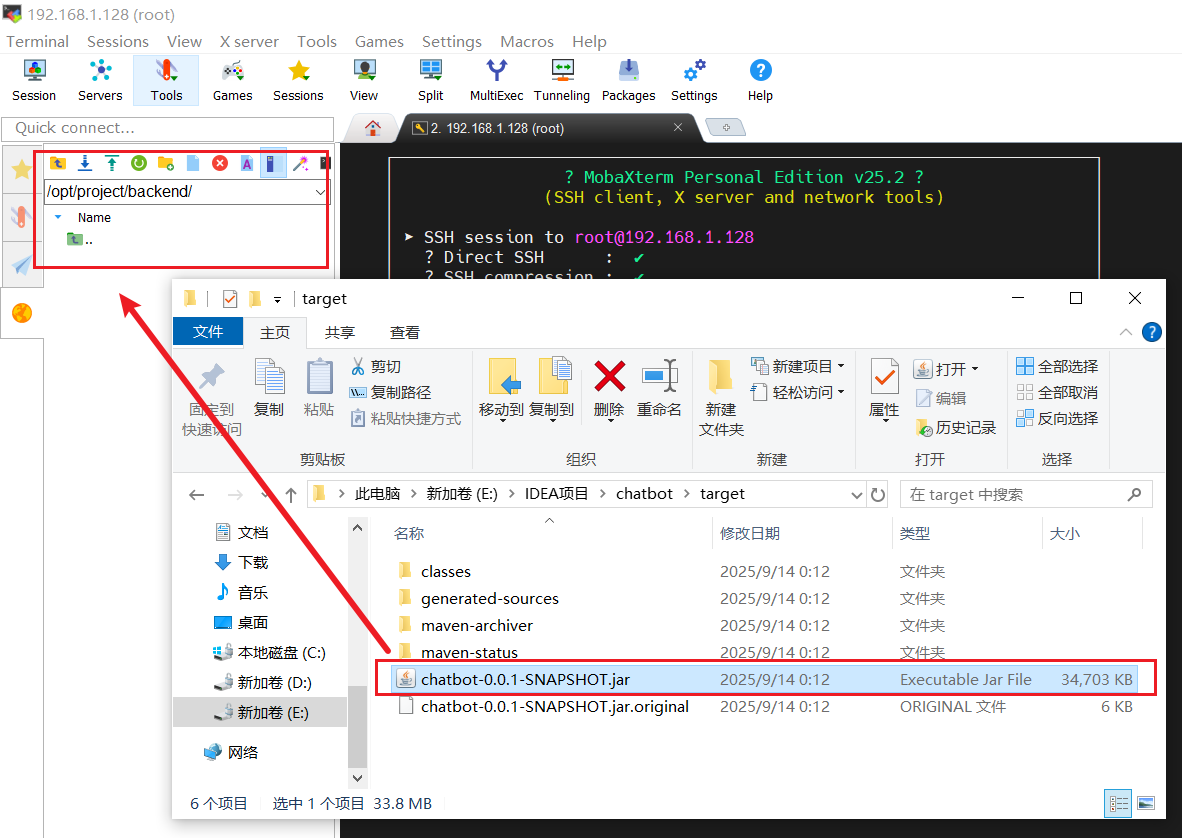Screen dimensions: 1182x838
Task: Open Session icon in MobaXterm toolbar
Action: click(34, 81)
